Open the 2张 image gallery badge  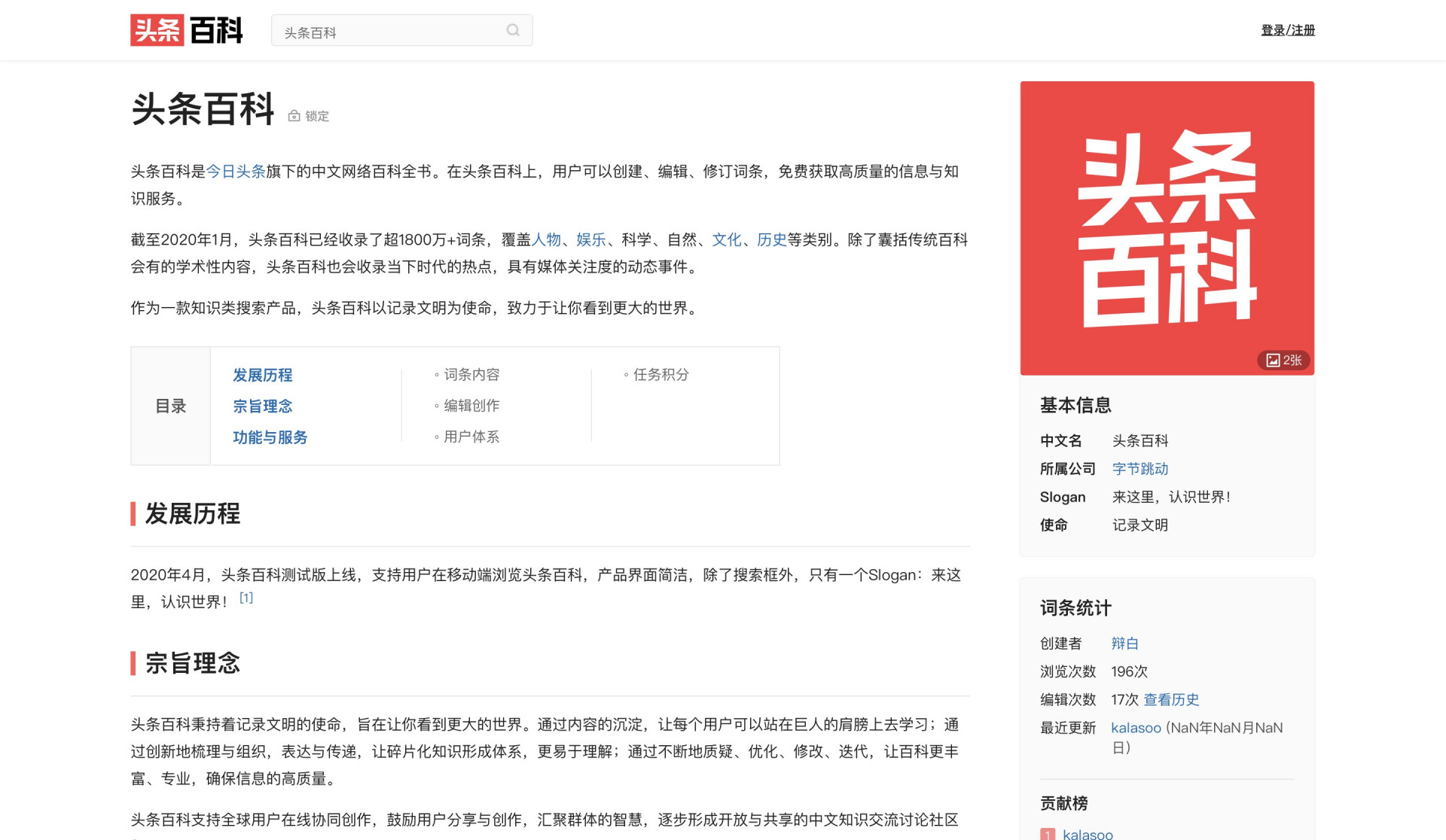point(1283,360)
